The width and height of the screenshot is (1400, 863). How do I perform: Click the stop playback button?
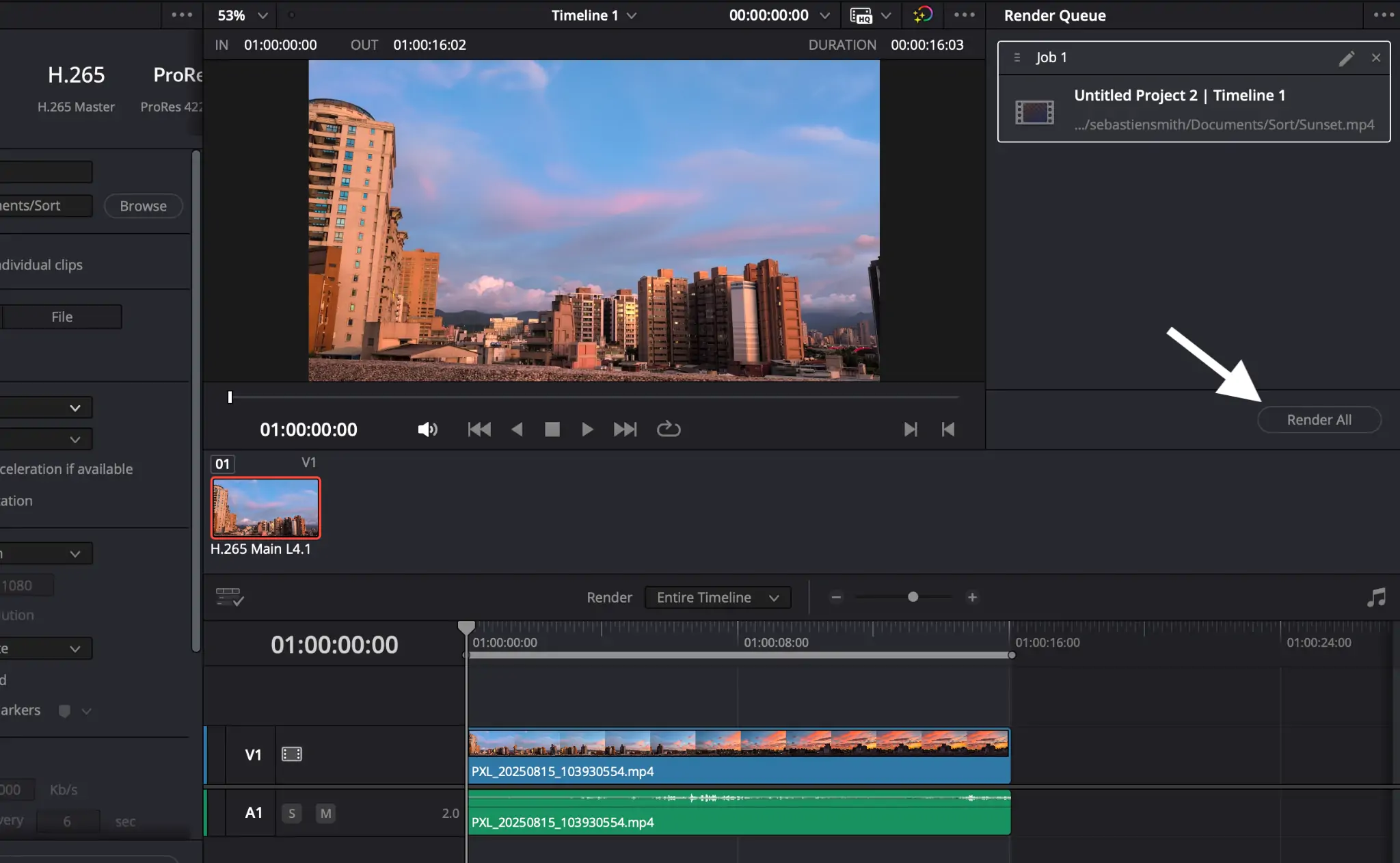coord(552,429)
